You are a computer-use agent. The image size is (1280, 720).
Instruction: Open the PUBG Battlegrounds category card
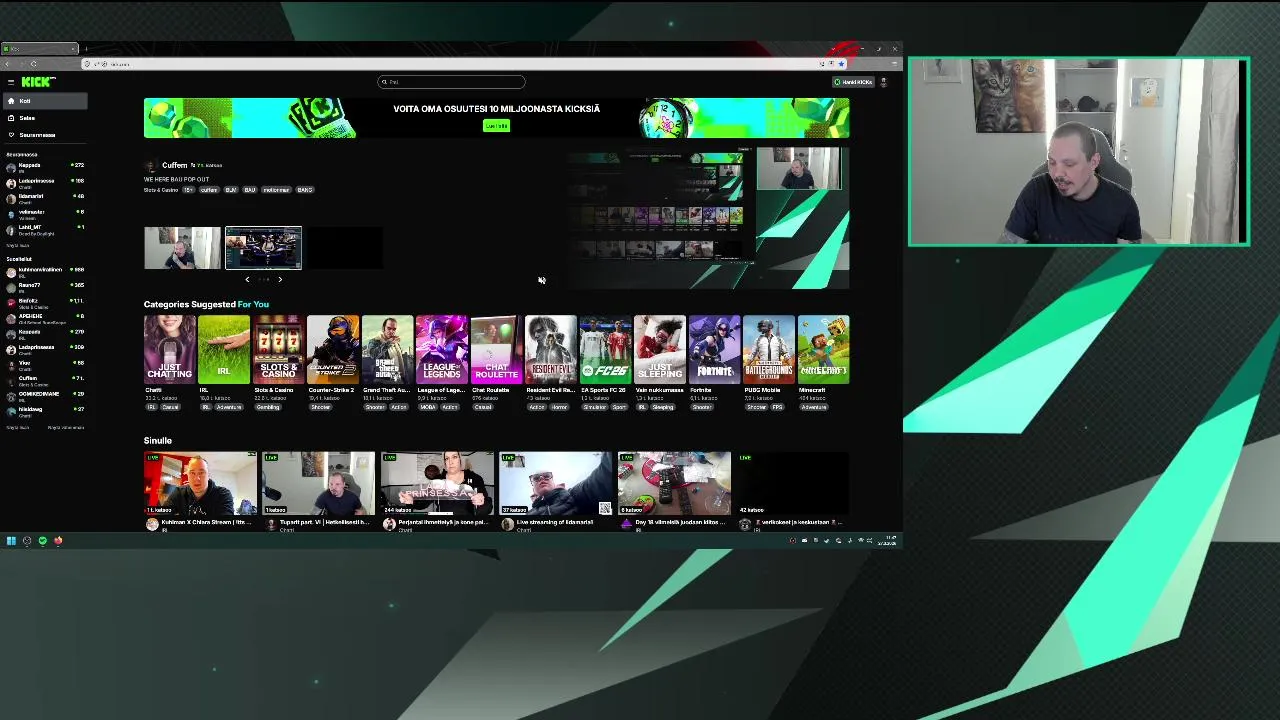[769, 350]
